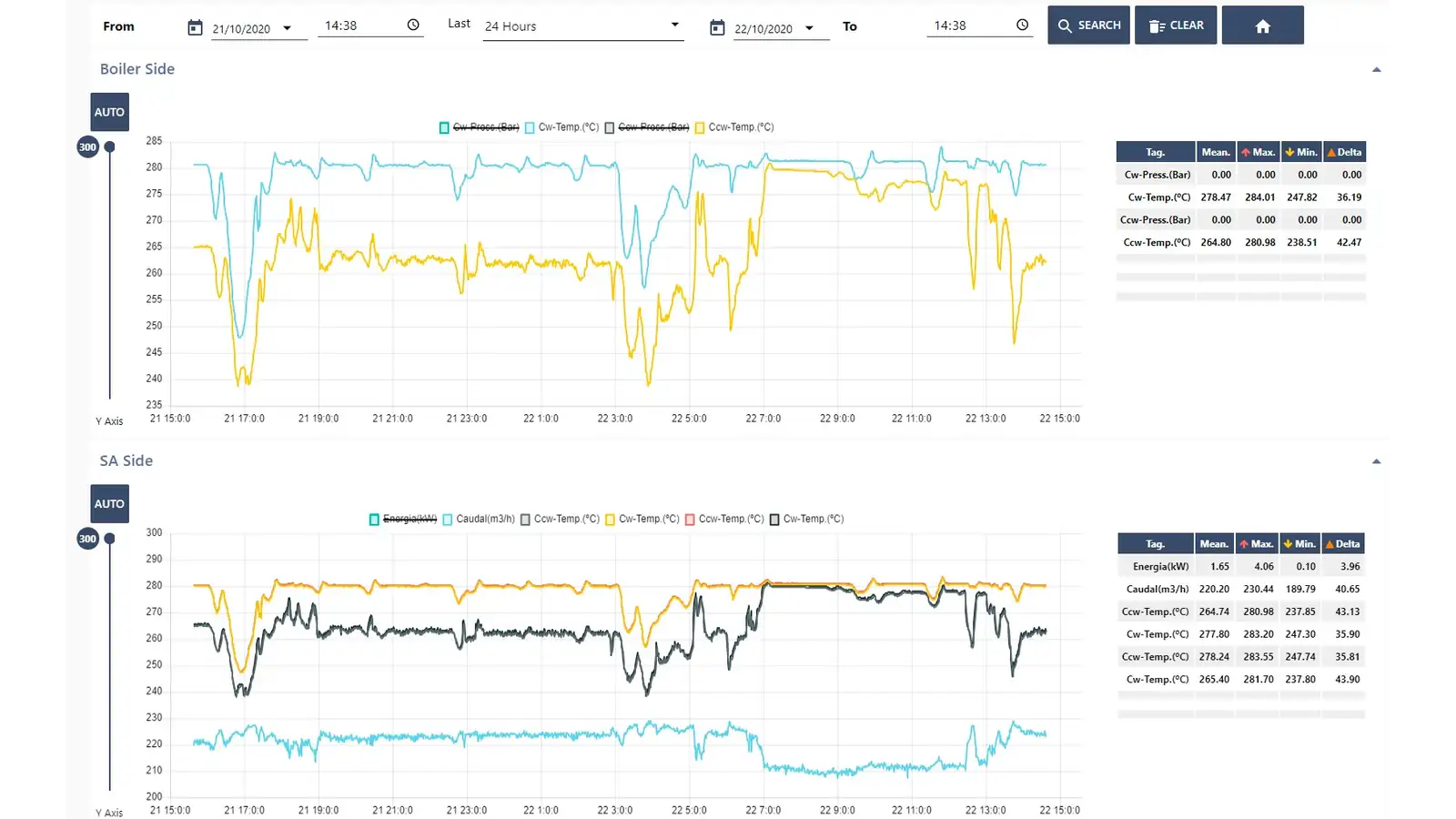Sort SA Side table by Delta column

pyautogui.click(x=1343, y=544)
